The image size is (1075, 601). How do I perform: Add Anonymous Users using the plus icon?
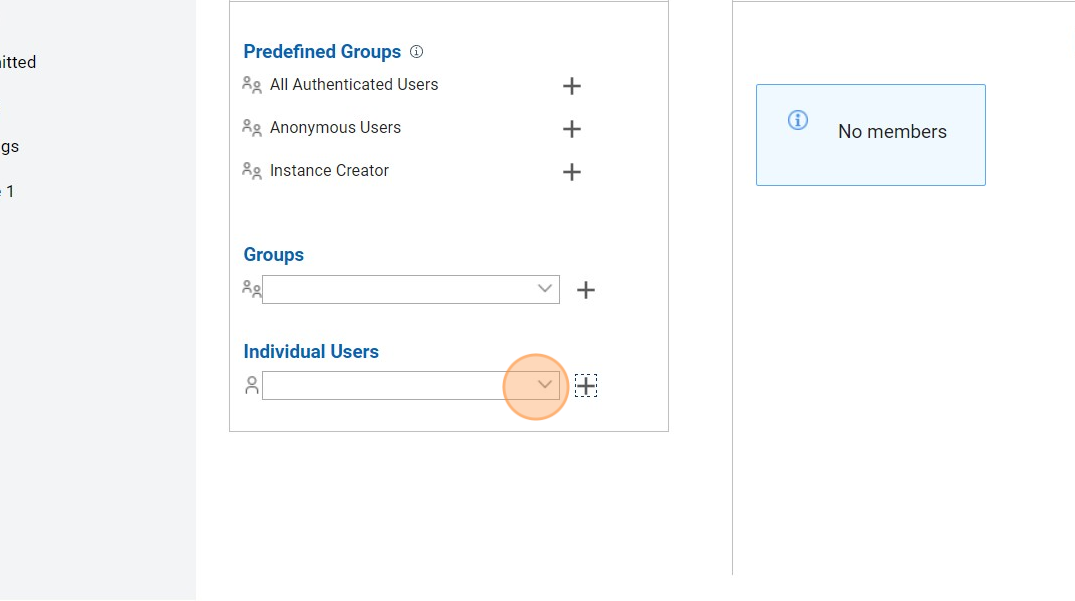click(x=572, y=129)
